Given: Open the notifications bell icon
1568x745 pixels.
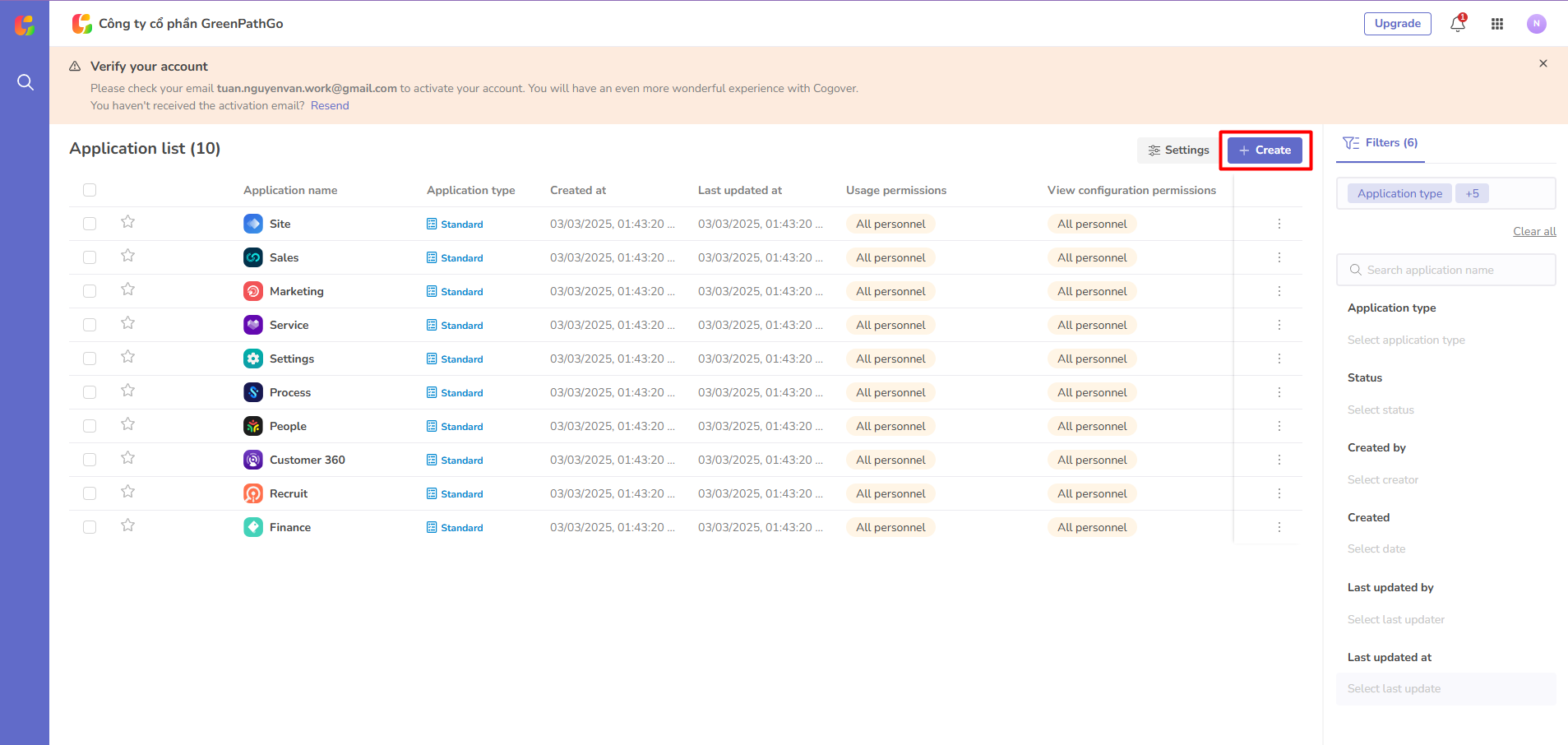Looking at the screenshot, I should pos(1457,24).
